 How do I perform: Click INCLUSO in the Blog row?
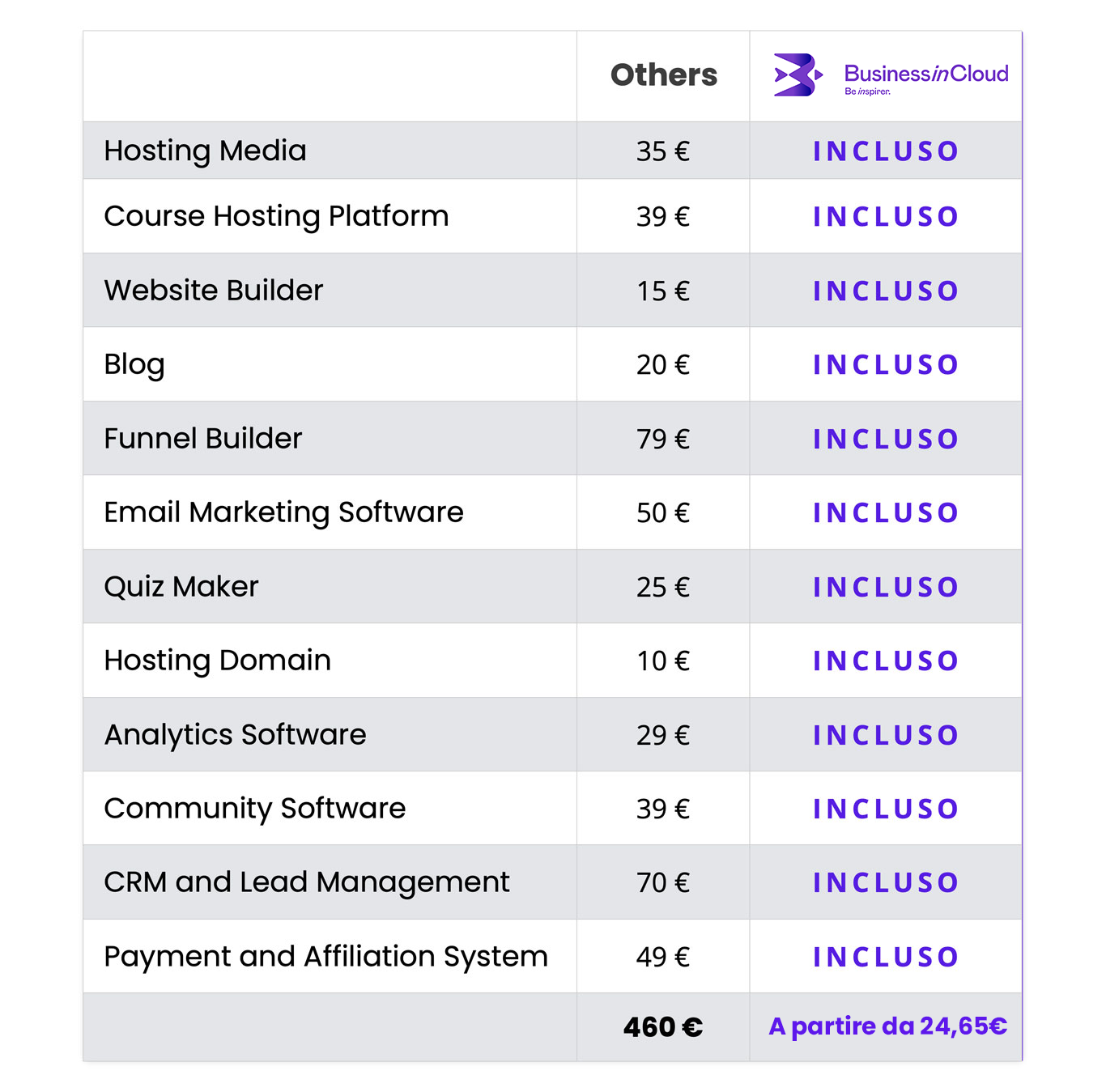(x=886, y=365)
